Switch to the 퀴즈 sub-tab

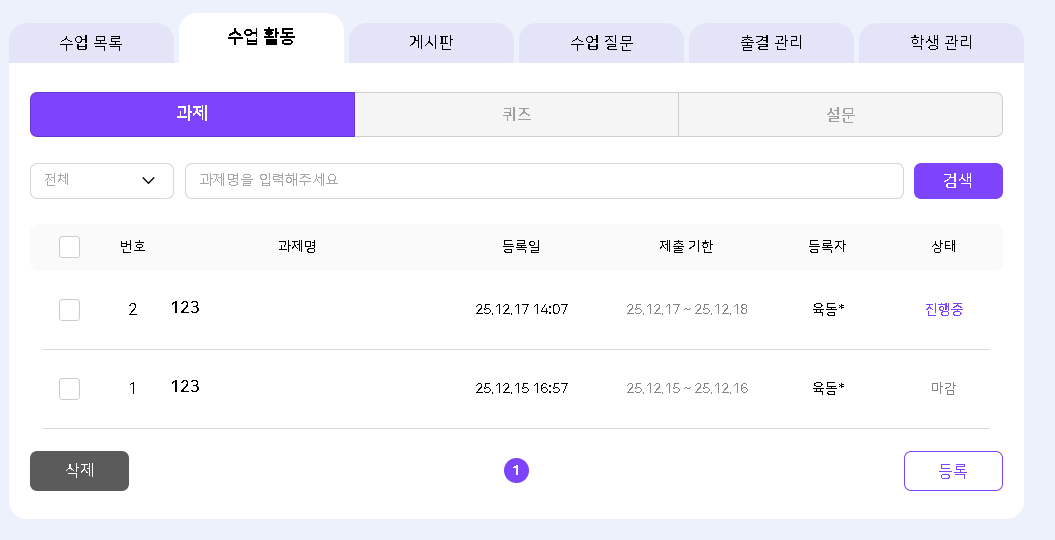click(x=516, y=115)
